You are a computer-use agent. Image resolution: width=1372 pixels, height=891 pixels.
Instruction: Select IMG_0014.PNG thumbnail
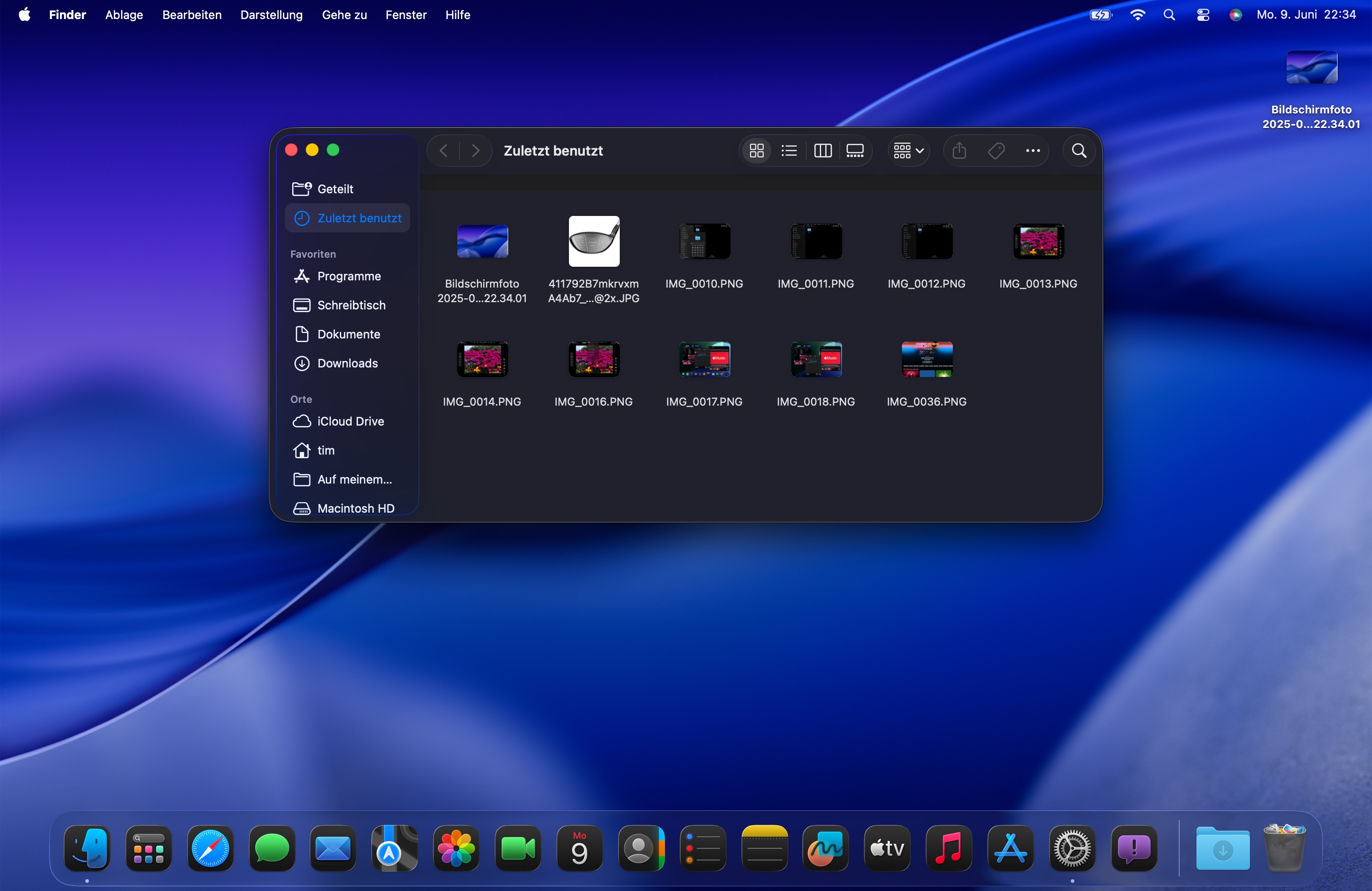482,360
